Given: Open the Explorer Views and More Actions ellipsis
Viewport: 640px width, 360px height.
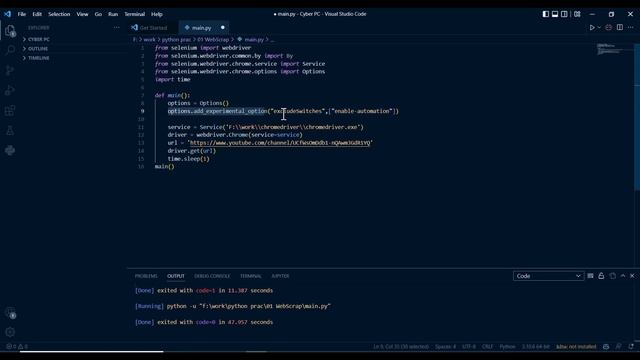Looking at the screenshot, I should pyautogui.click(x=117, y=27).
